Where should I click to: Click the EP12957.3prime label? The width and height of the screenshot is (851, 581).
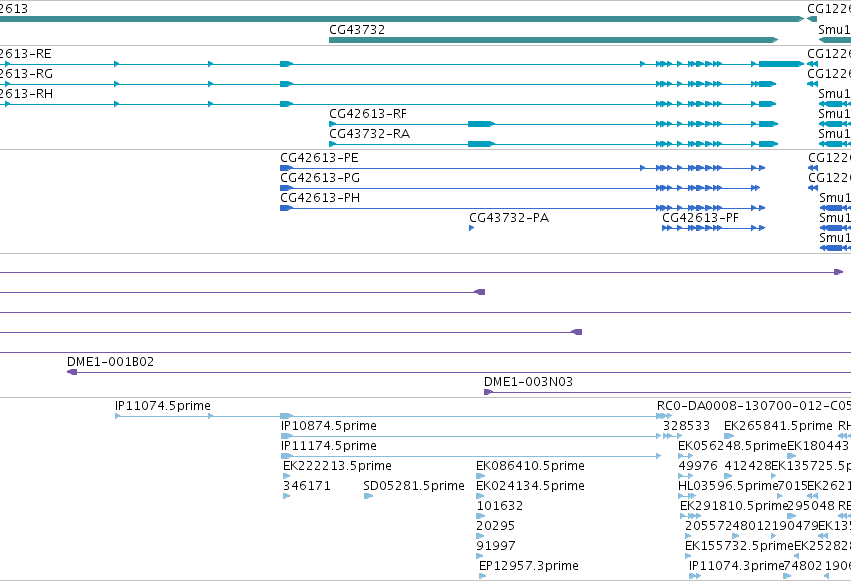click(529, 566)
